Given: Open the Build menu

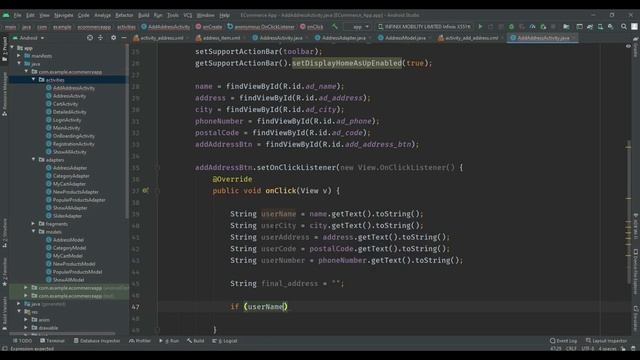Looking at the screenshot, I should [x=144, y=15].
